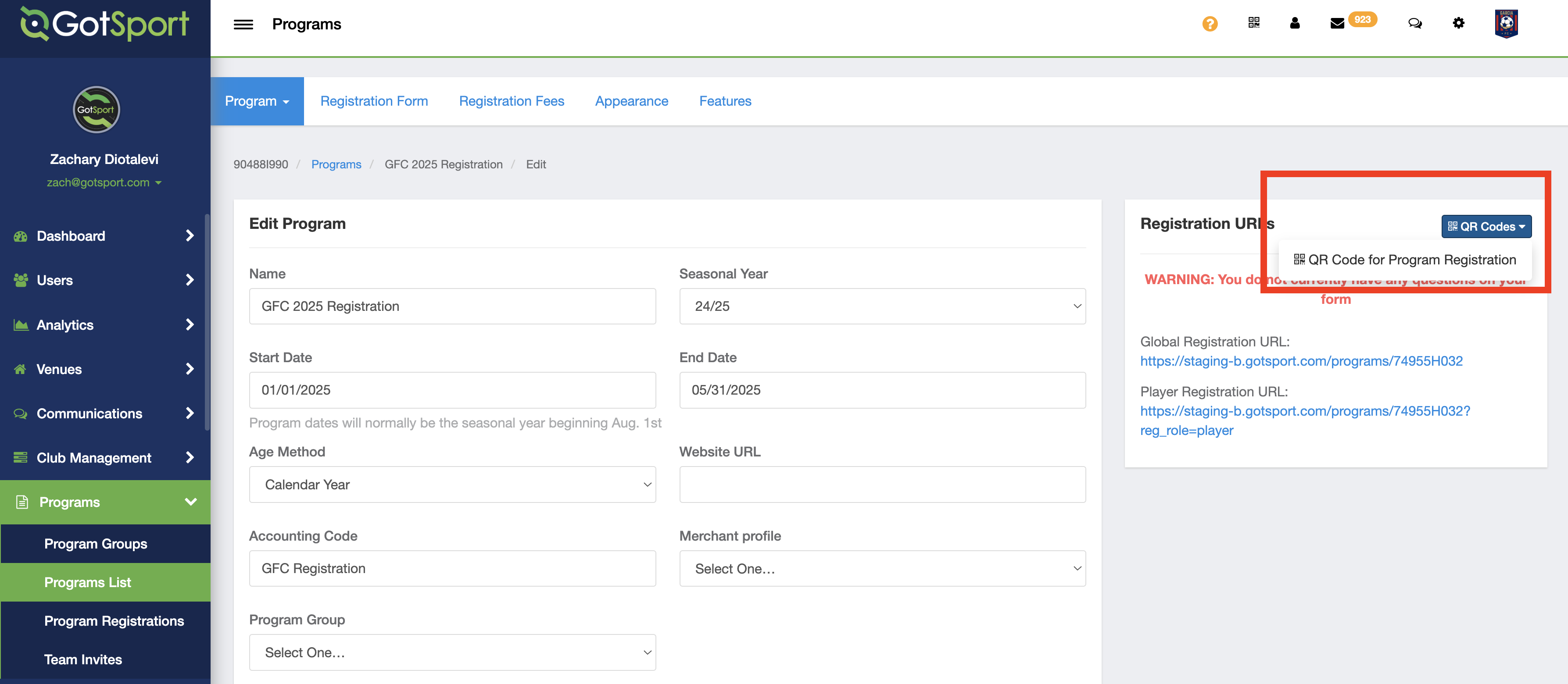Click the Users group icon in sidebar
Viewport: 1568px width, 684px height.
pos(21,280)
